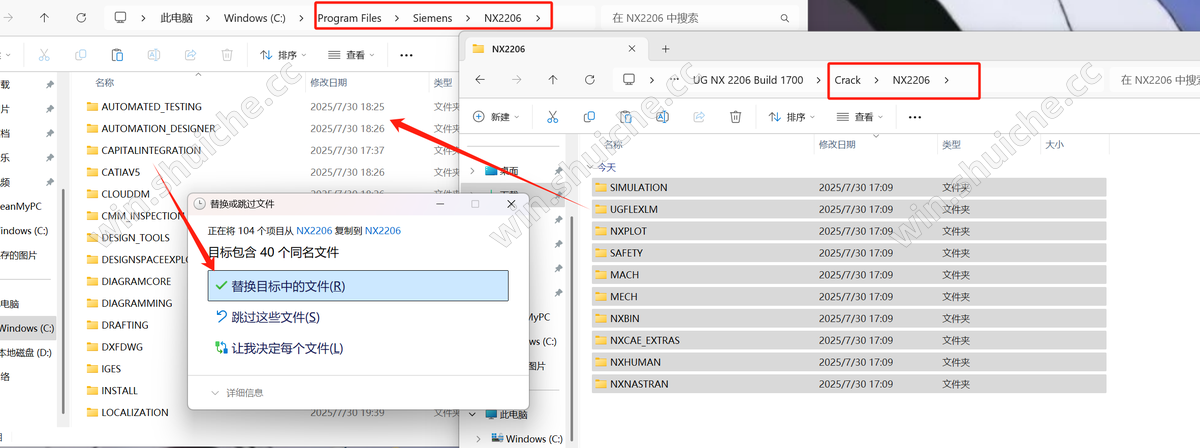
Task: Click the Paste icon in the left window toolbar
Action: pos(118,55)
